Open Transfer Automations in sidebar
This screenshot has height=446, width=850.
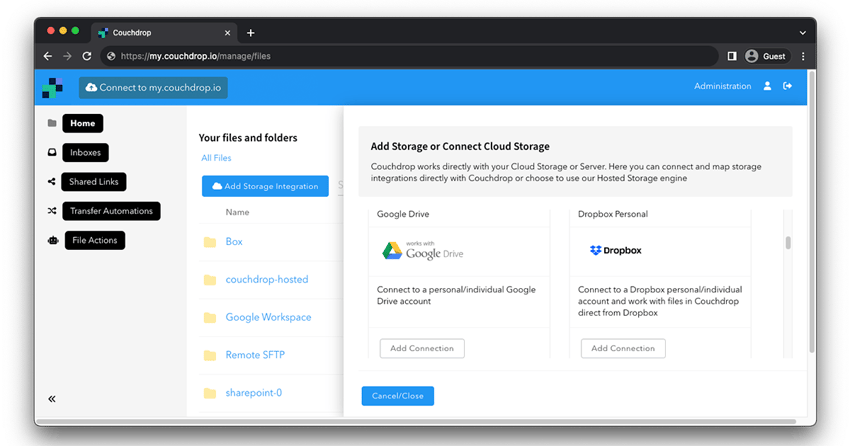click(111, 211)
